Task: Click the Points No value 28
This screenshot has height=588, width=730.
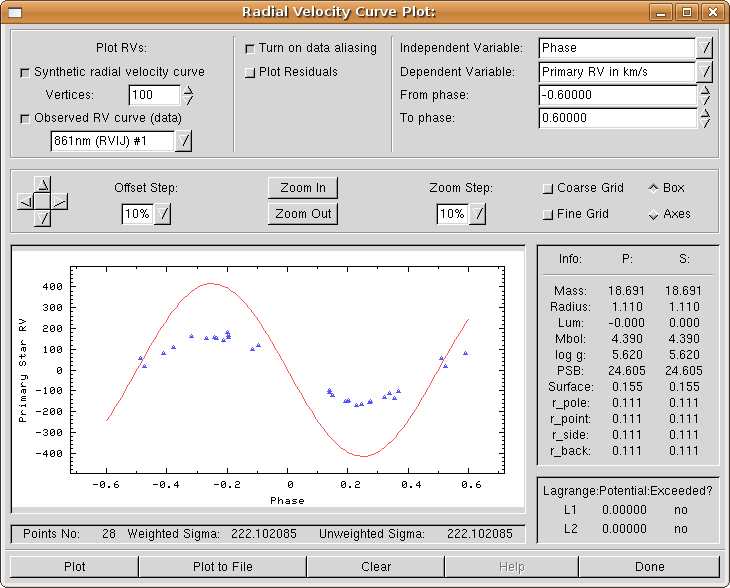Action: 109,534
